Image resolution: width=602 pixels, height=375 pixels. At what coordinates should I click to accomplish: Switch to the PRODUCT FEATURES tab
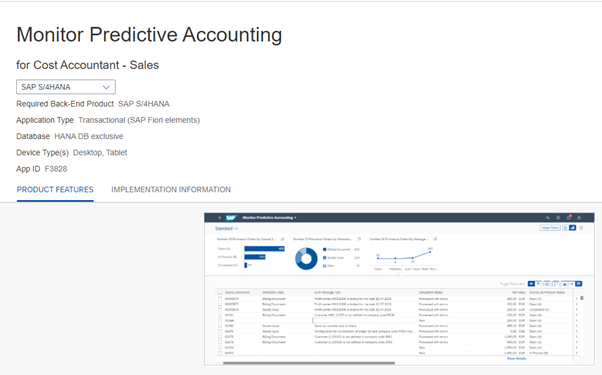pyautogui.click(x=55, y=190)
